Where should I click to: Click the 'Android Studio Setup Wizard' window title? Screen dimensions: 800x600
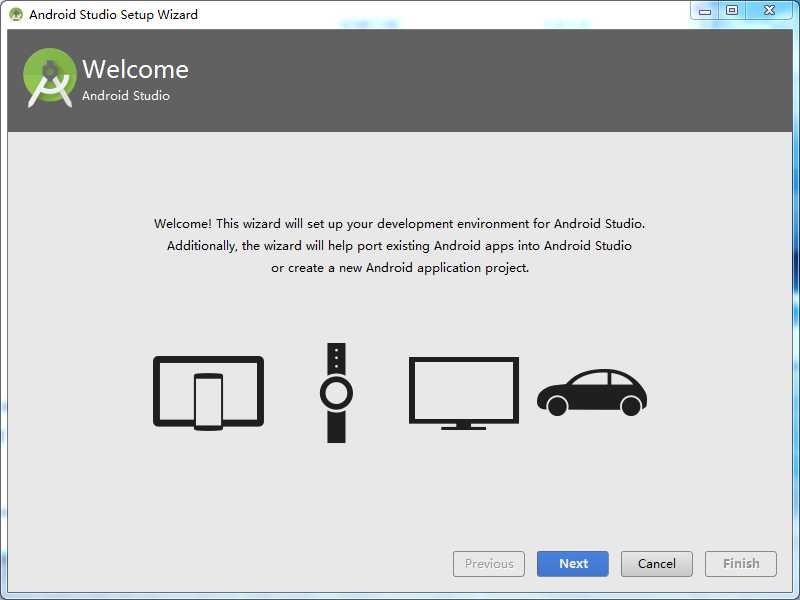113,14
